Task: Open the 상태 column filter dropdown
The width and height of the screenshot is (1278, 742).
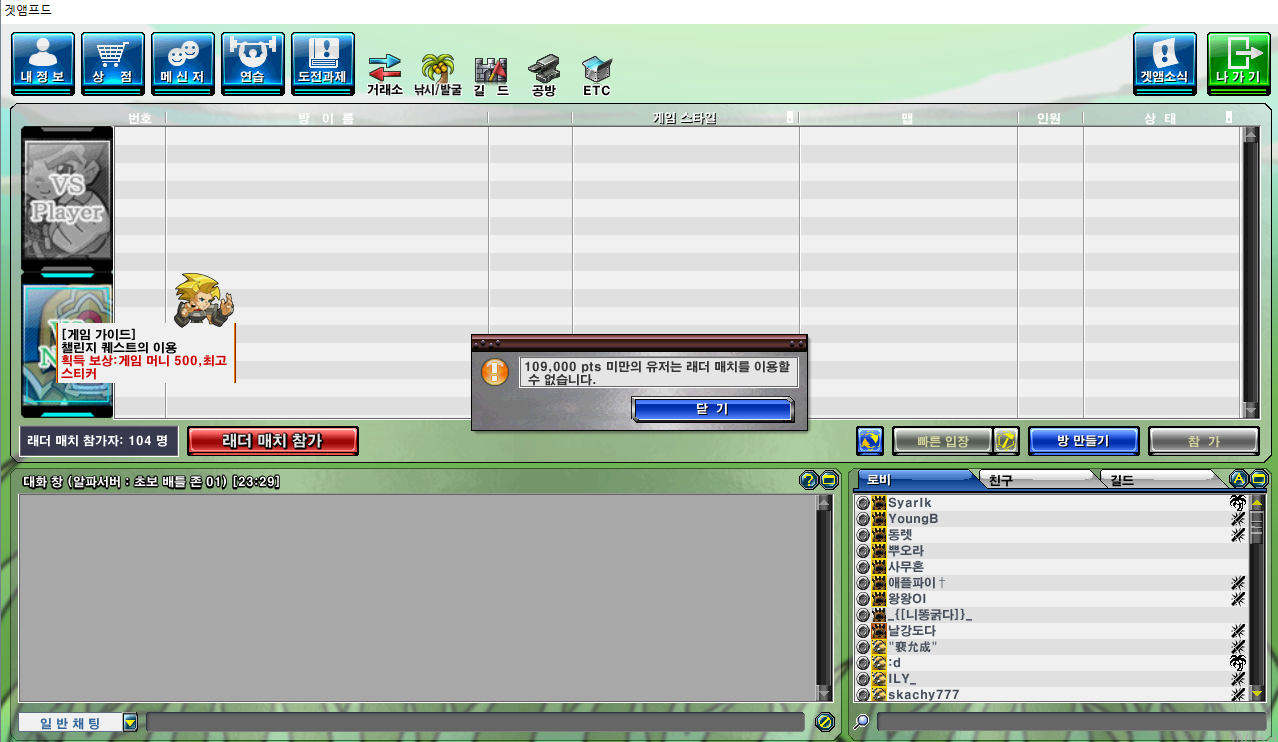Action: [1228, 118]
